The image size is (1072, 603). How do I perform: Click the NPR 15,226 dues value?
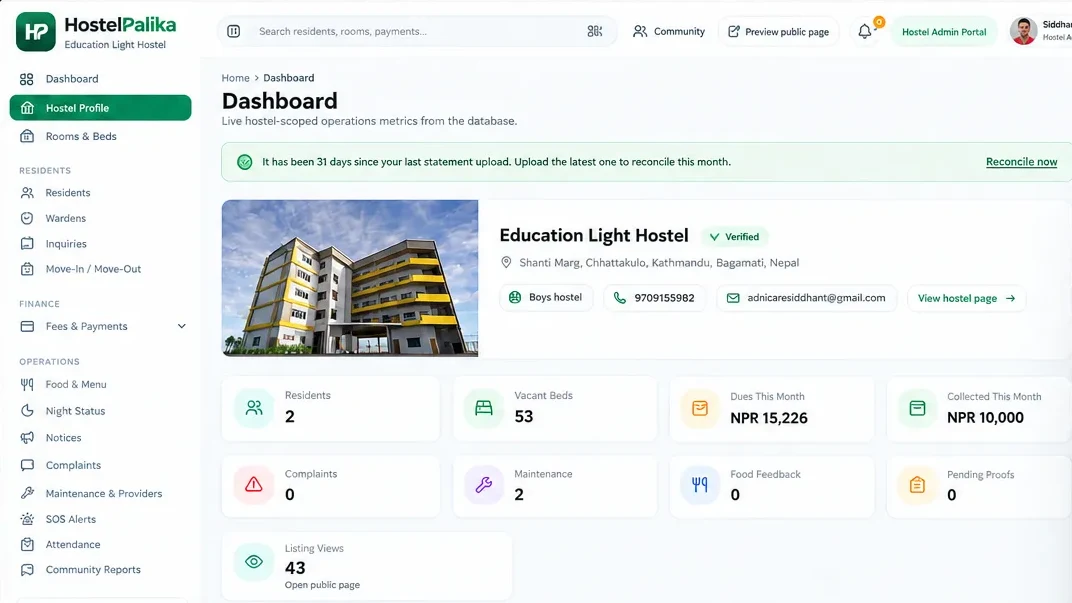point(768,418)
